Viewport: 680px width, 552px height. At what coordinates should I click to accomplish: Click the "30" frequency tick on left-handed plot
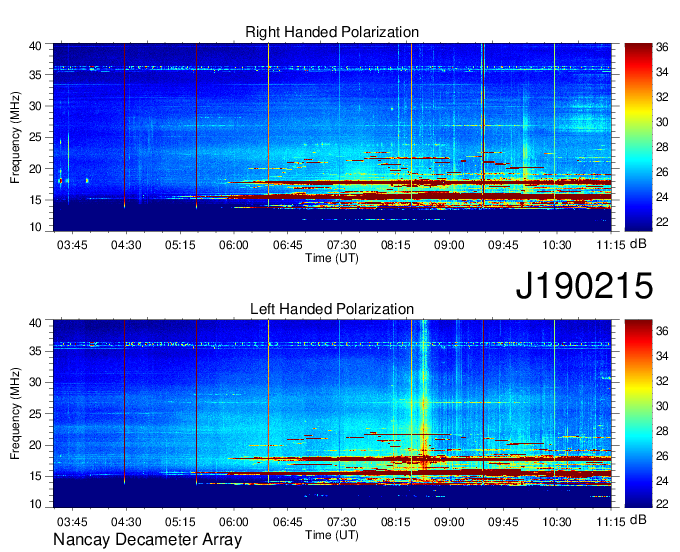tap(35, 382)
